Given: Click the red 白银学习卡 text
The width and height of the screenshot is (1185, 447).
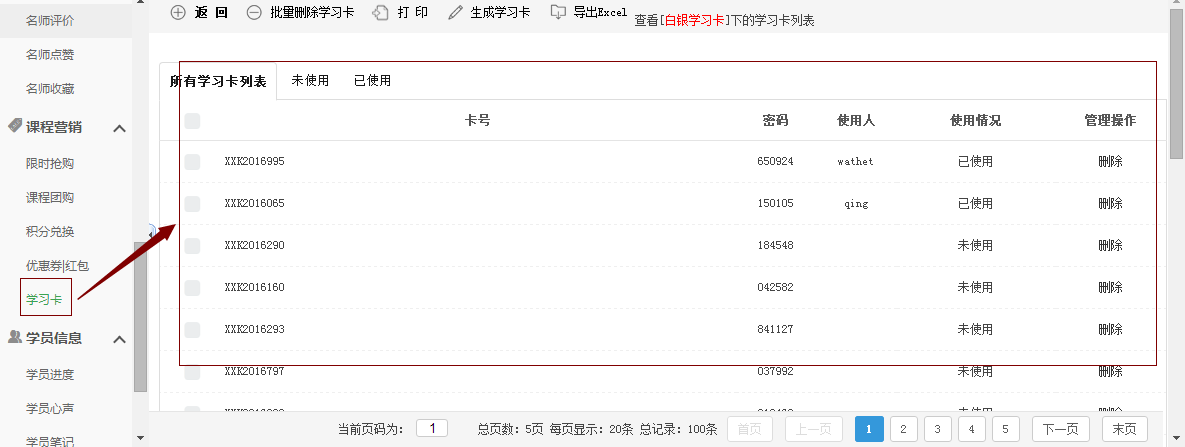Looking at the screenshot, I should [x=693, y=21].
